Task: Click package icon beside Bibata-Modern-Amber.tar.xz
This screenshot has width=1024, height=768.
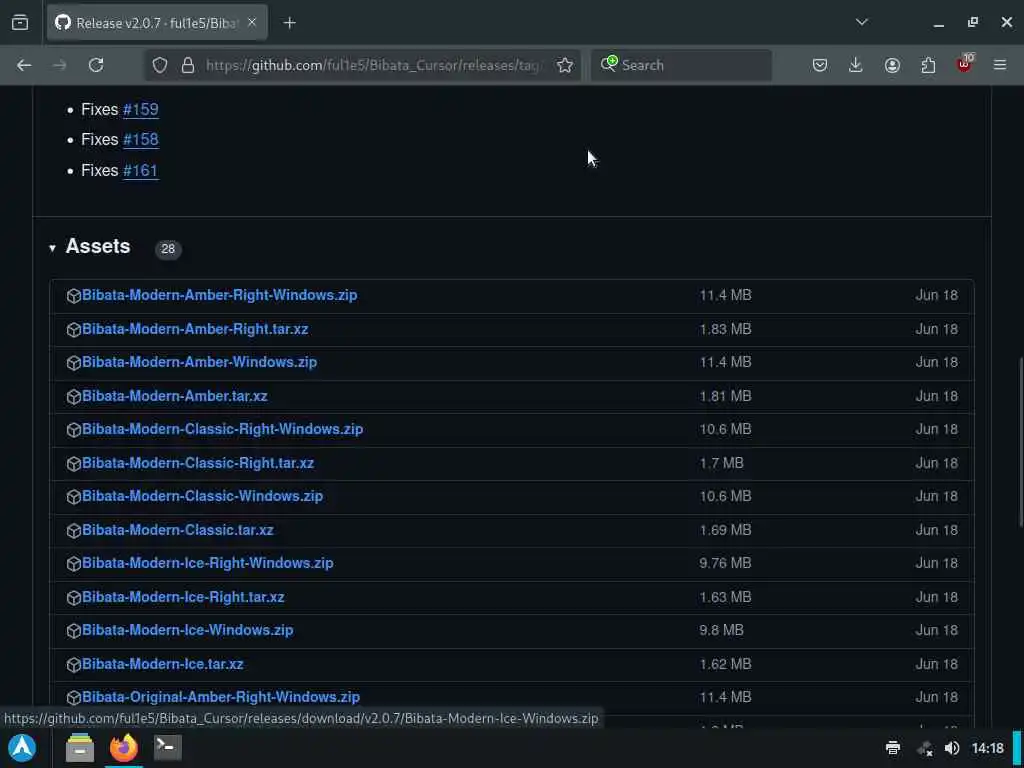Action: tap(74, 396)
